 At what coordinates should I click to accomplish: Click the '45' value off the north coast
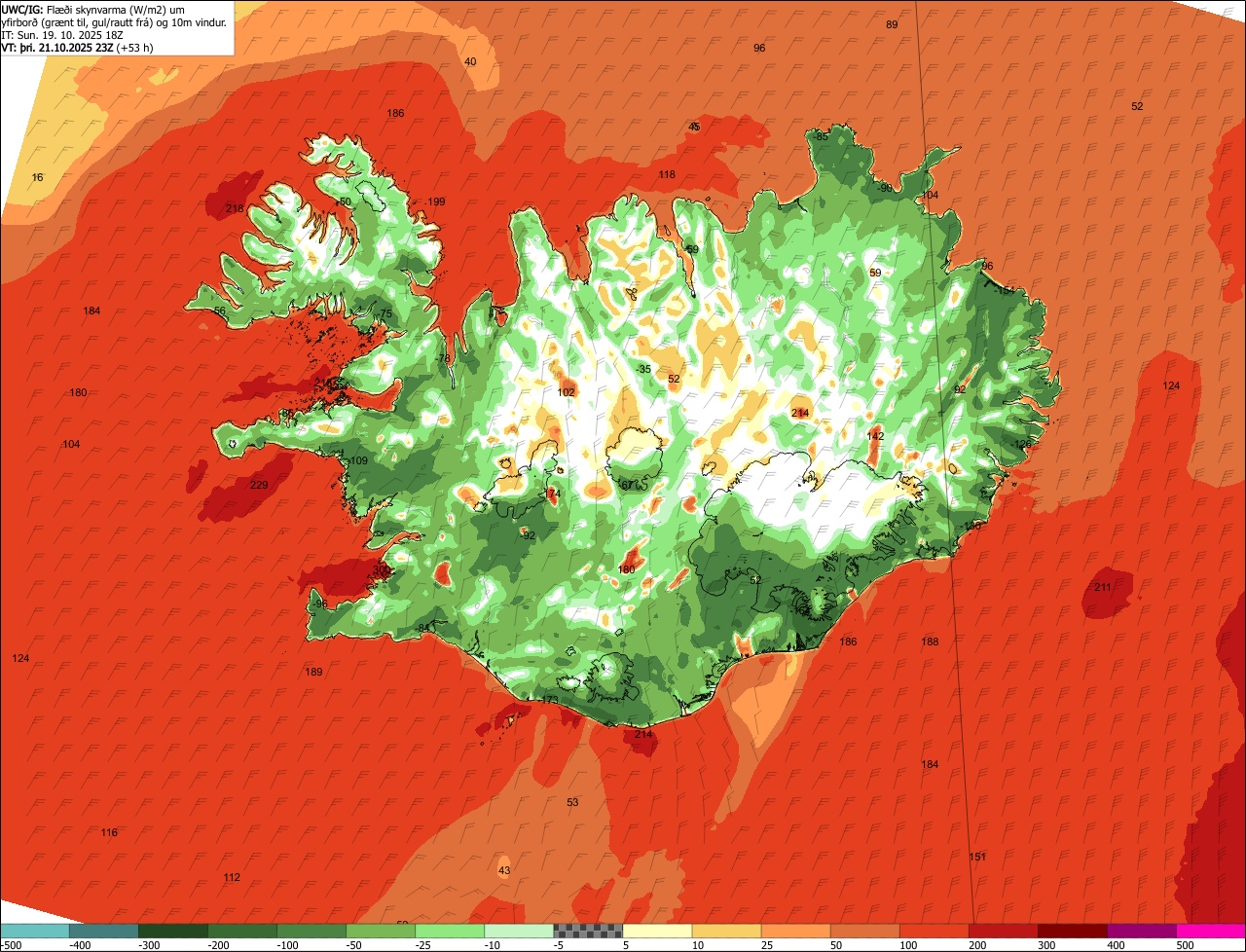(x=694, y=127)
